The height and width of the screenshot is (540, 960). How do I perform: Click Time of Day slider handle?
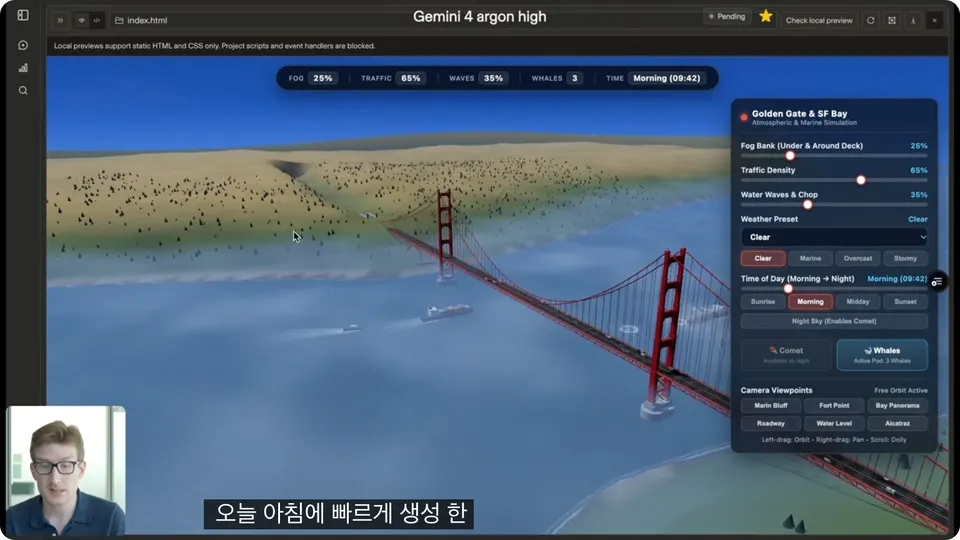point(788,288)
